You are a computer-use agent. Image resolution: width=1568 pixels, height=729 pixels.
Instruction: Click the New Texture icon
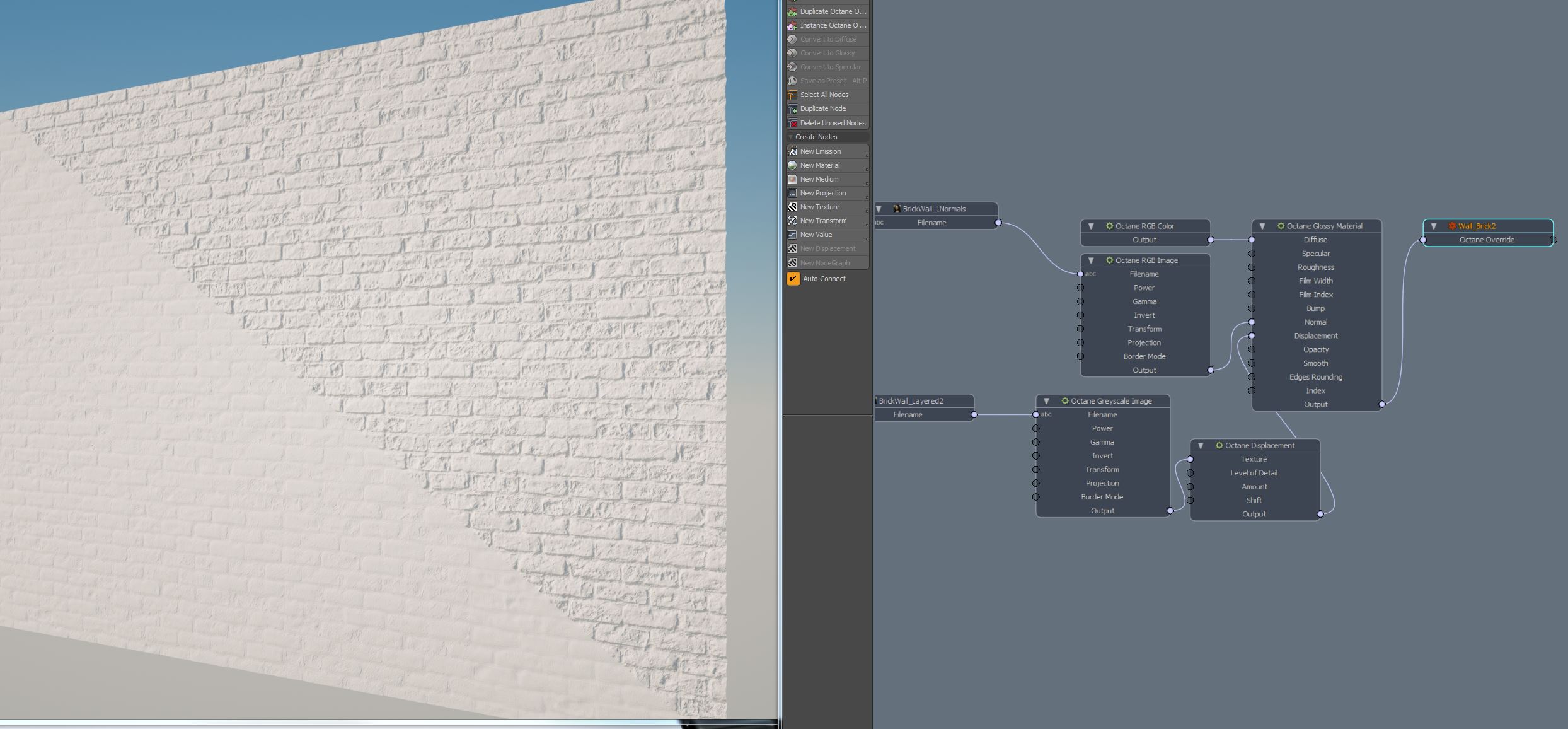(792, 207)
